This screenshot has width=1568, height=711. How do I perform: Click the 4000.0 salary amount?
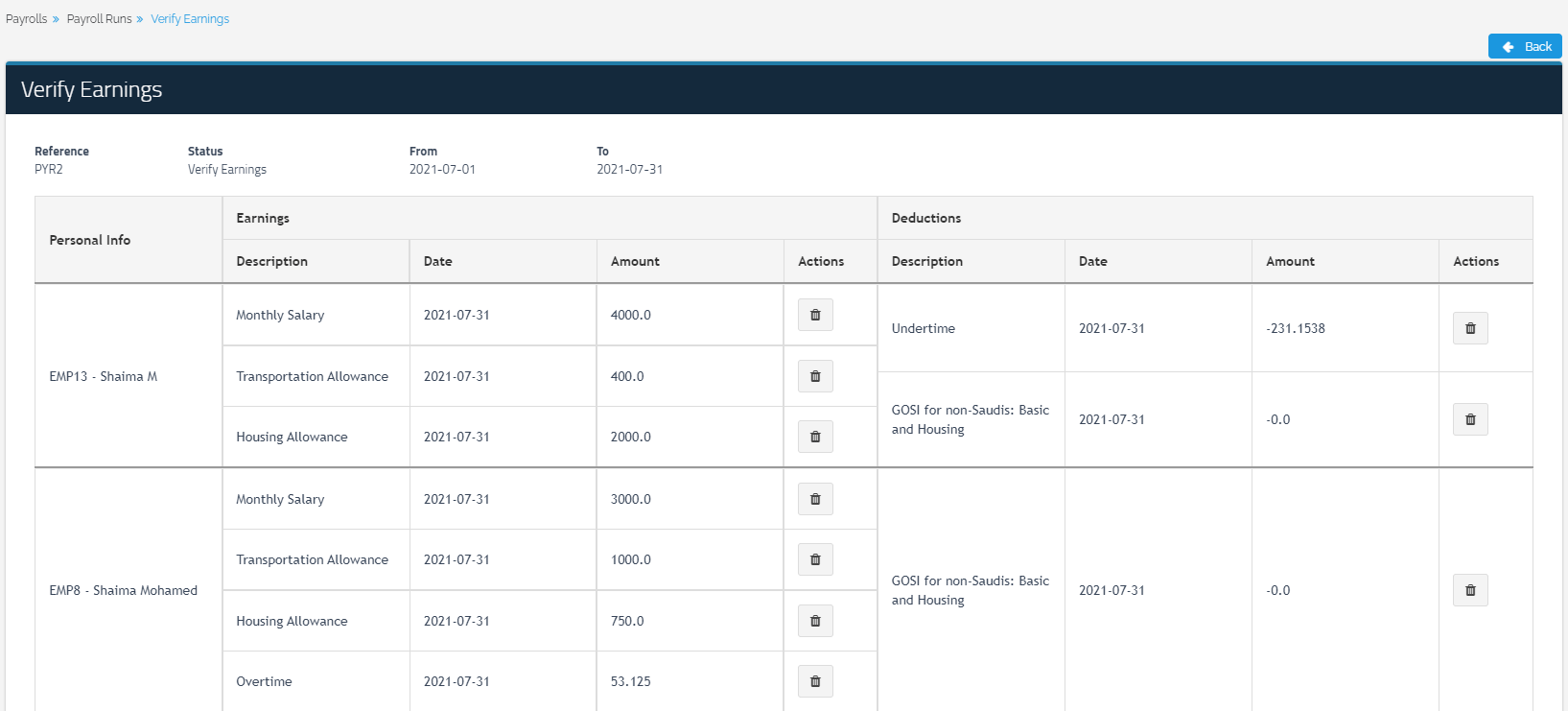(x=631, y=315)
